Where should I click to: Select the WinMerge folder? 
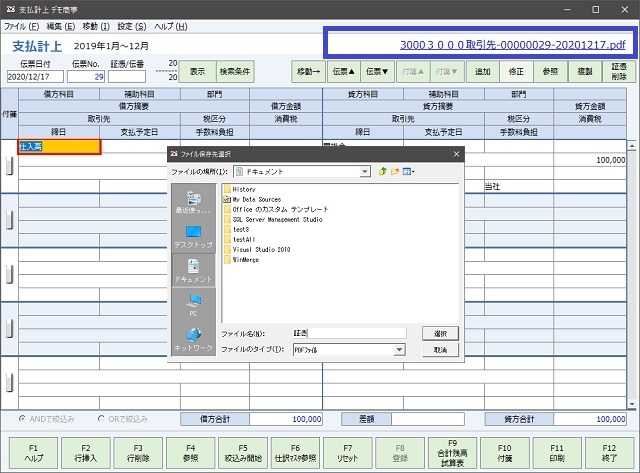tap(241, 260)
